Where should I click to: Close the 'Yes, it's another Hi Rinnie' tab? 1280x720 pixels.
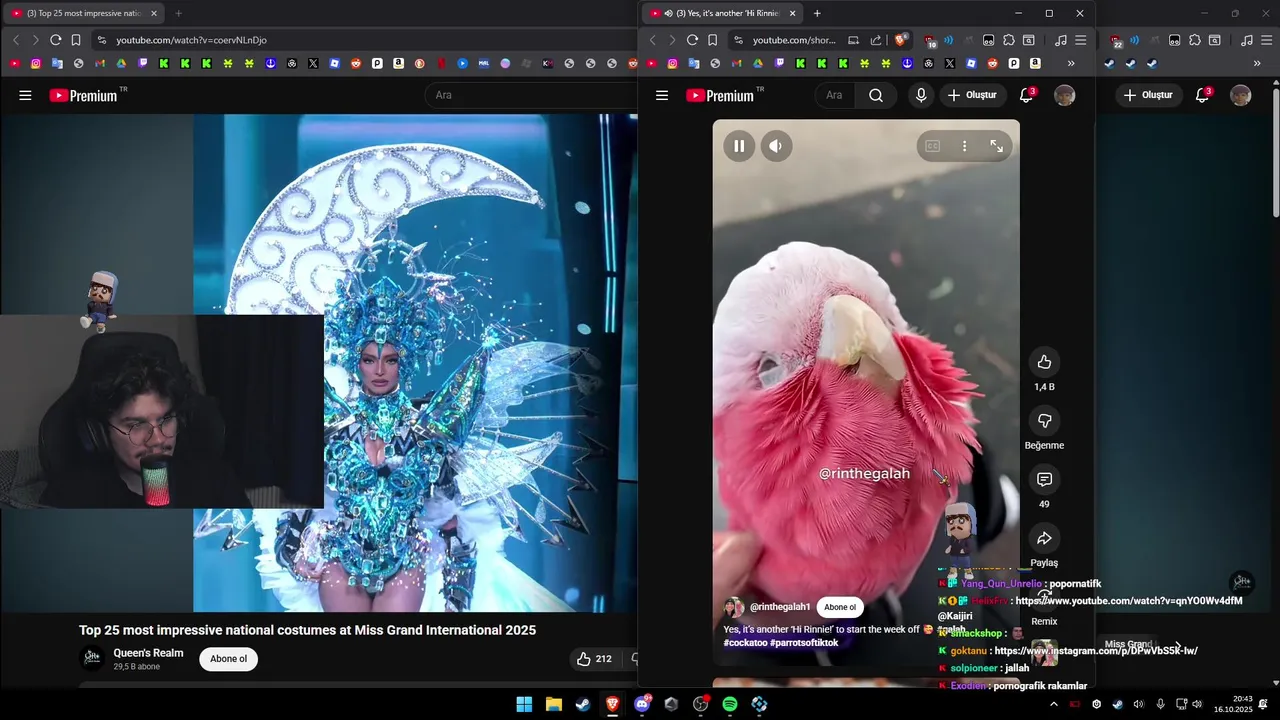792,13
